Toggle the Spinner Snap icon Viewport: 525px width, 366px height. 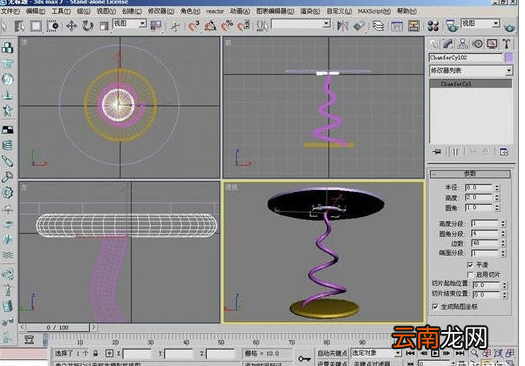click(244, 25)
